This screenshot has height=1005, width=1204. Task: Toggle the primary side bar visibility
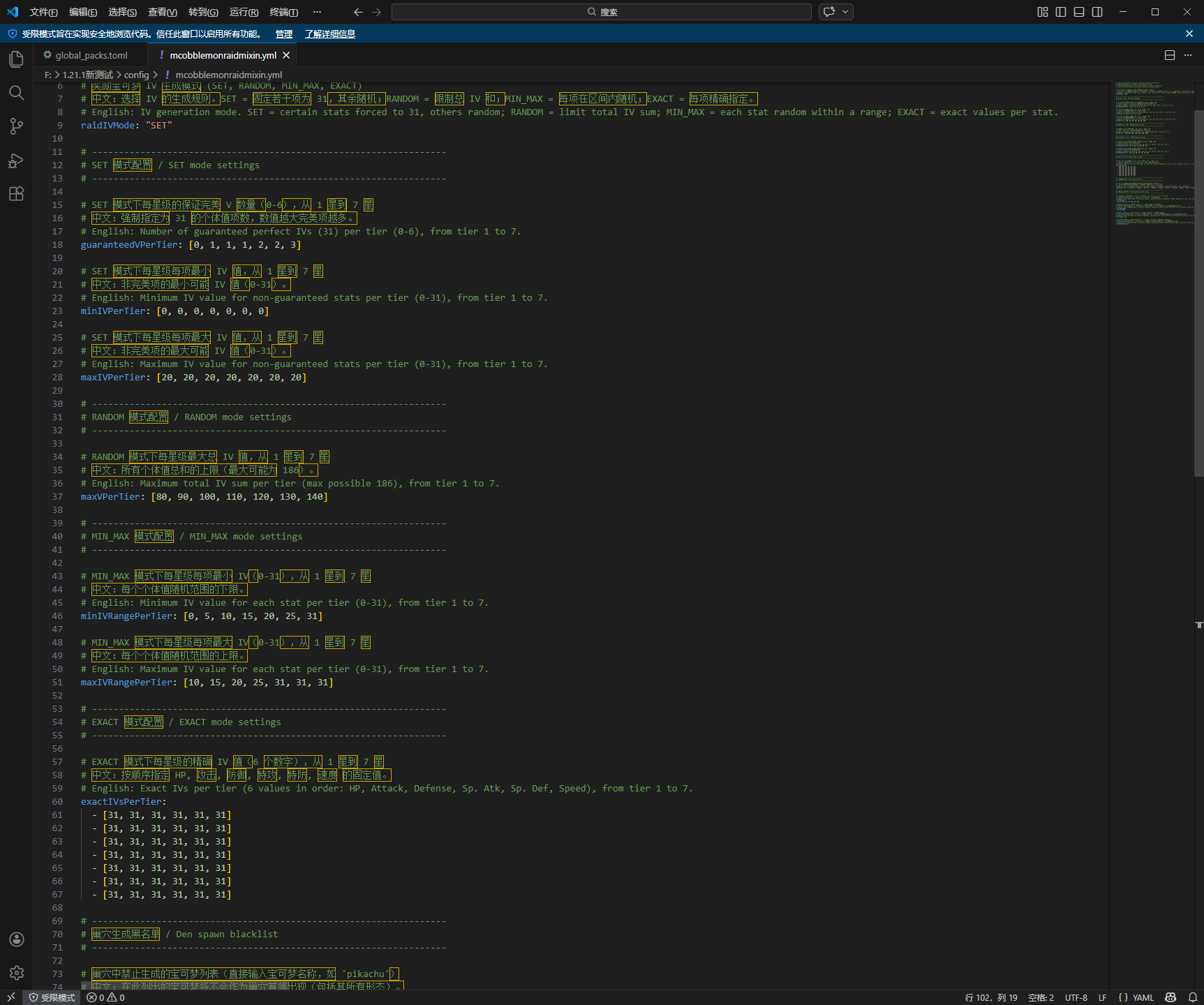tap(1060, 12)
